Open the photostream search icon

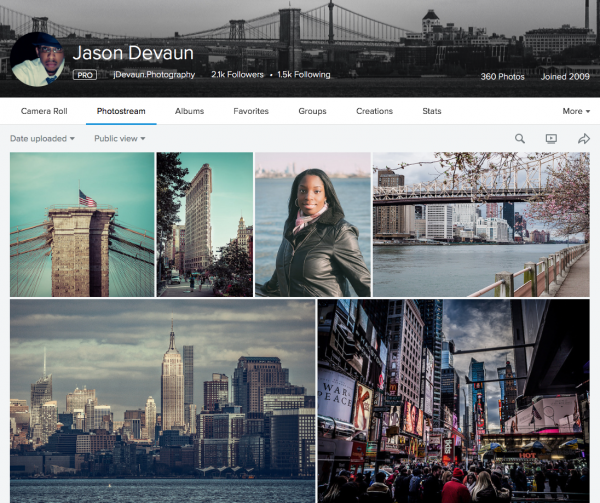[520, 138]
